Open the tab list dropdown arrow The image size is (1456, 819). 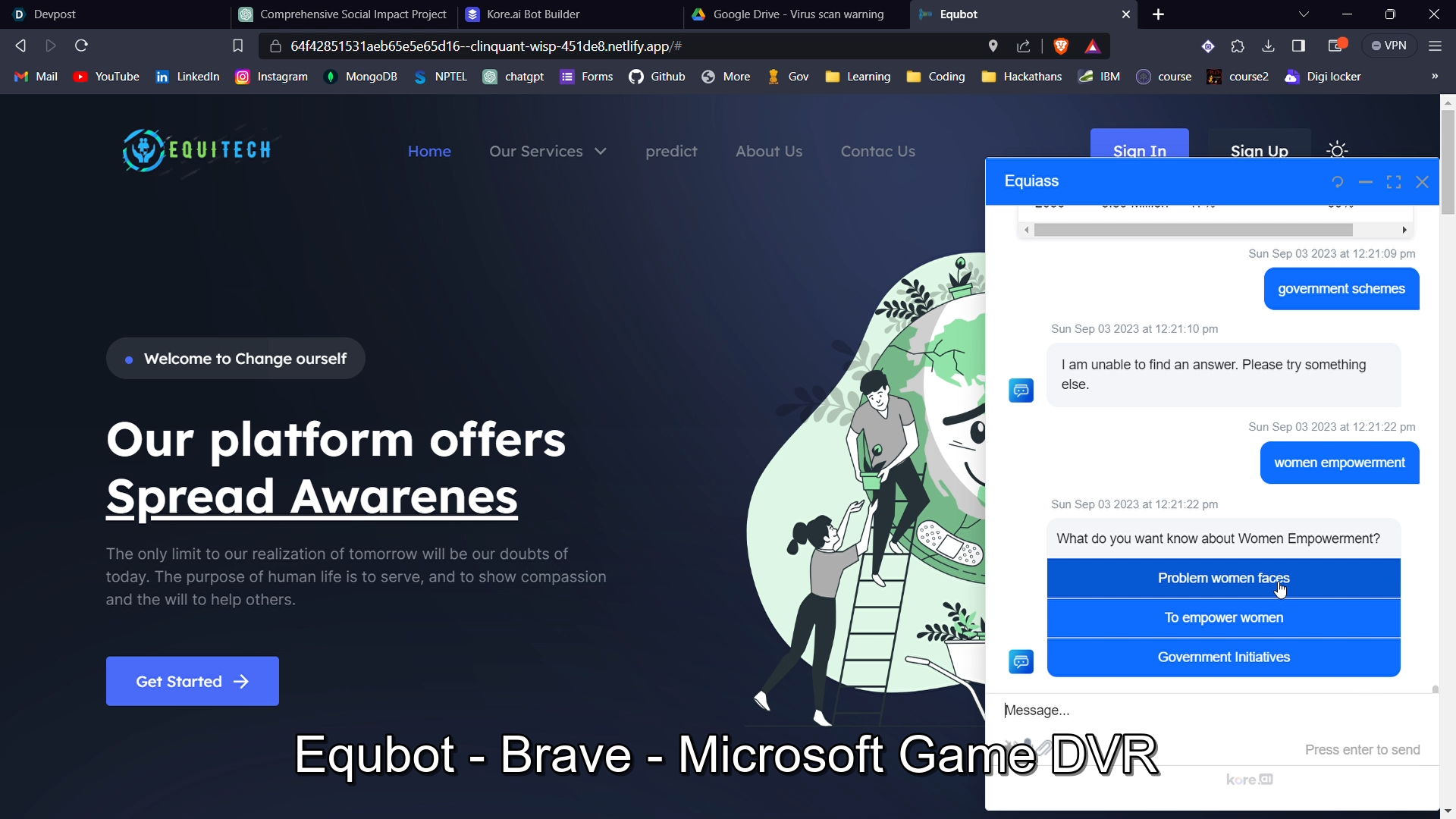tap(1304, 14)
